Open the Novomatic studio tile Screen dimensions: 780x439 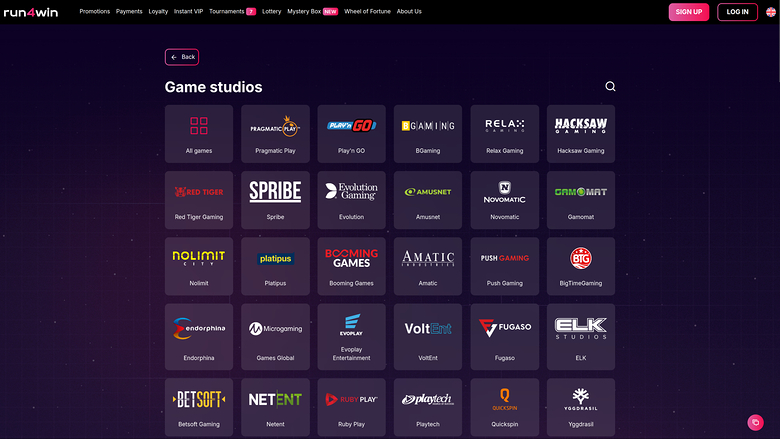(x=504, y=200)
